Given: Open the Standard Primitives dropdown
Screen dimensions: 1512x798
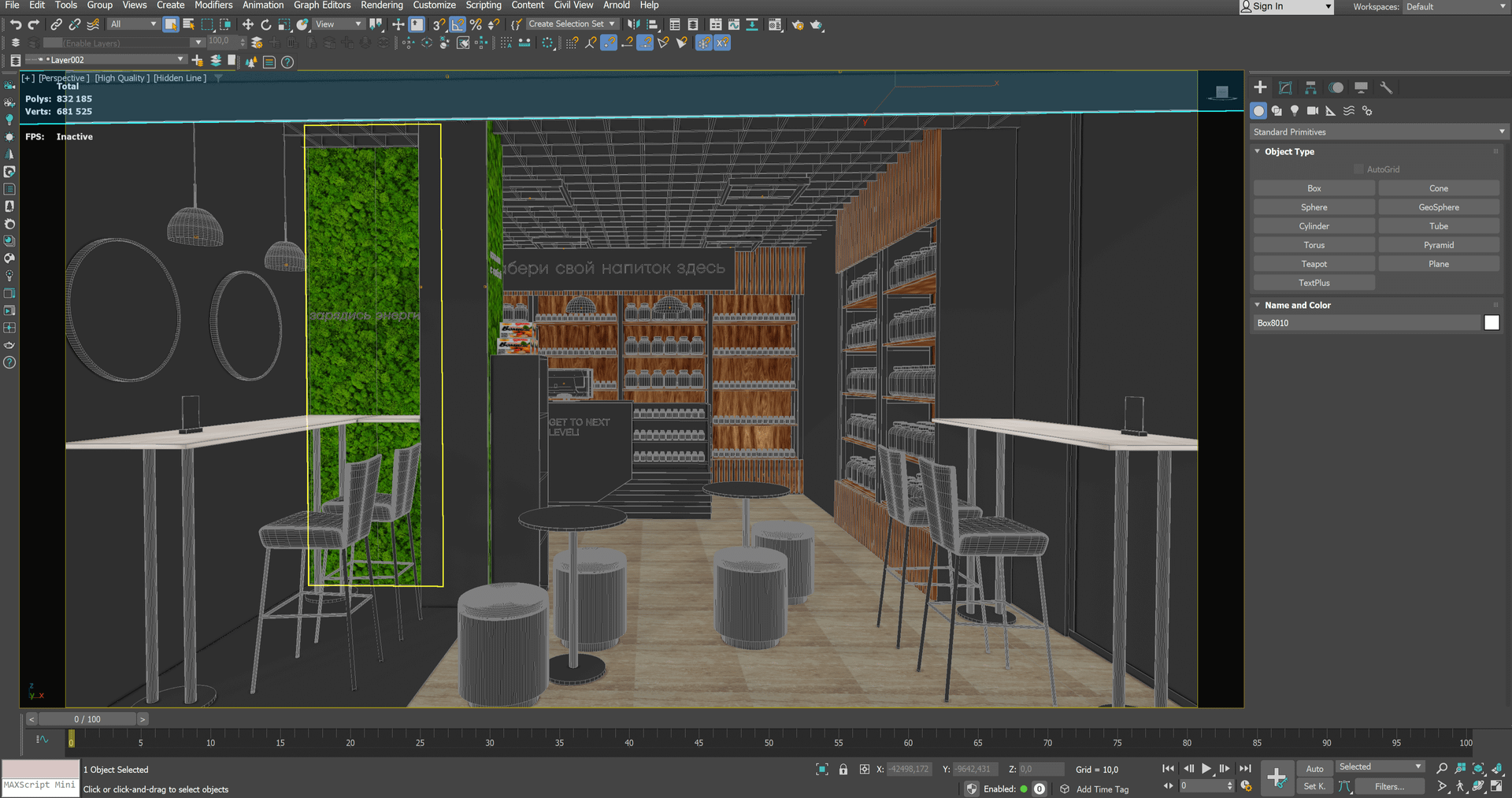Looking at the screenshot, I should click(1378, 132).
